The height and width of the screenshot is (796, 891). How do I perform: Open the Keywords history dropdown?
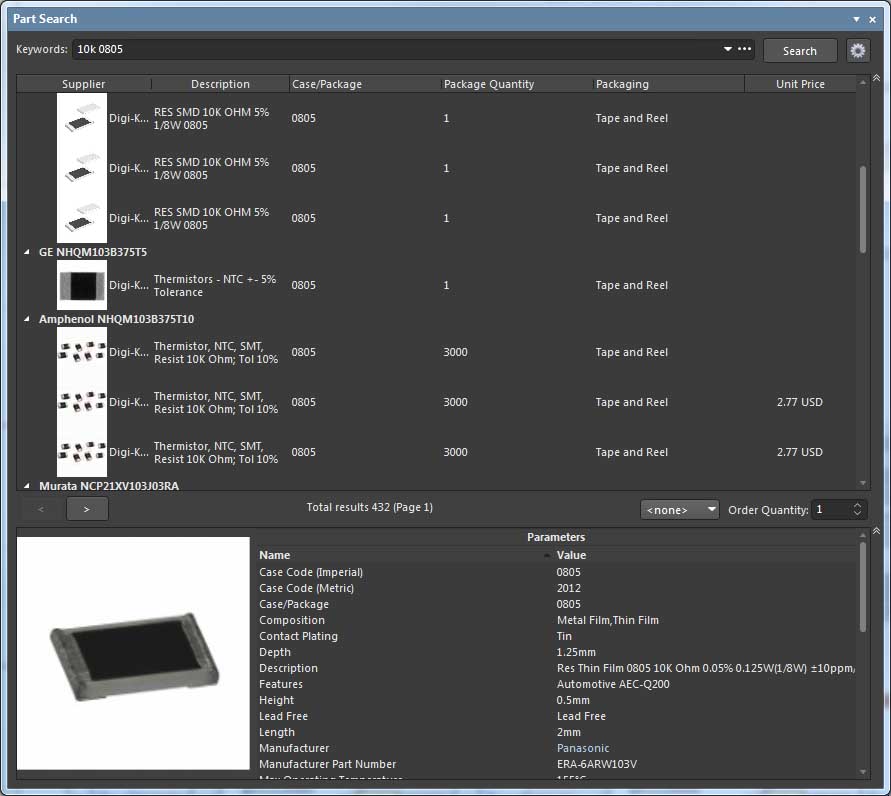click(727, 49)
